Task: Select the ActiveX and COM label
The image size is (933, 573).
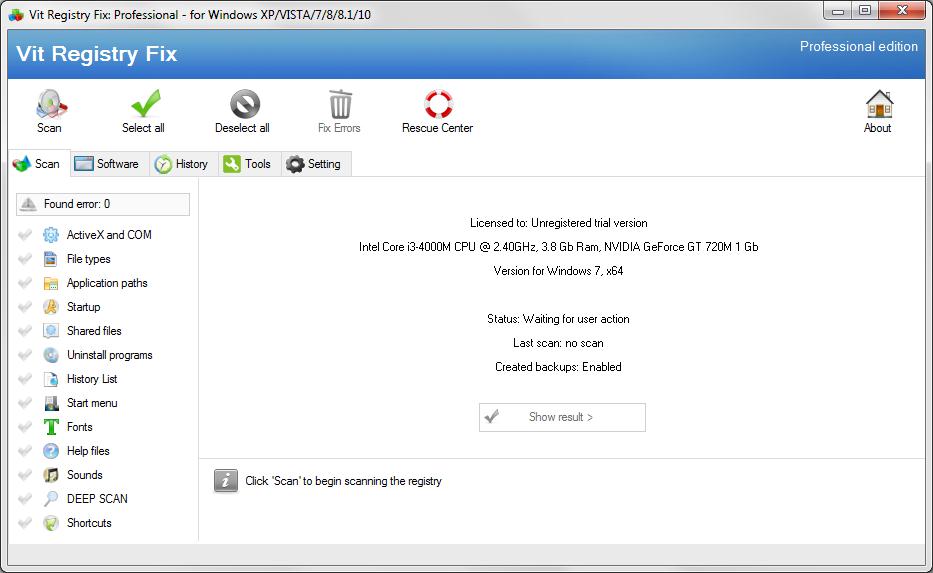Action: [109, 235]
